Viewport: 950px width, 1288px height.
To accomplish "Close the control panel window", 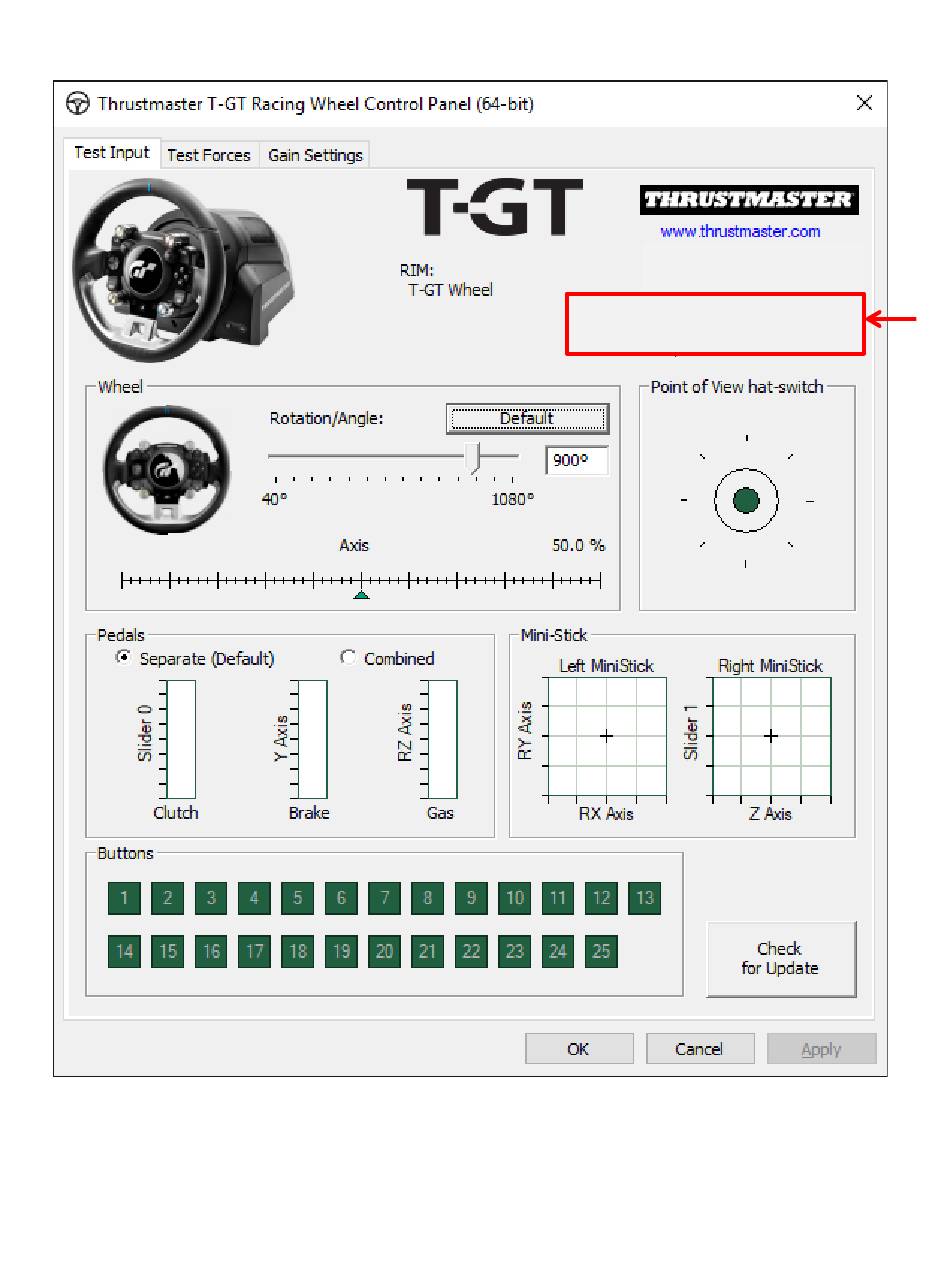I will pos(864,103).
